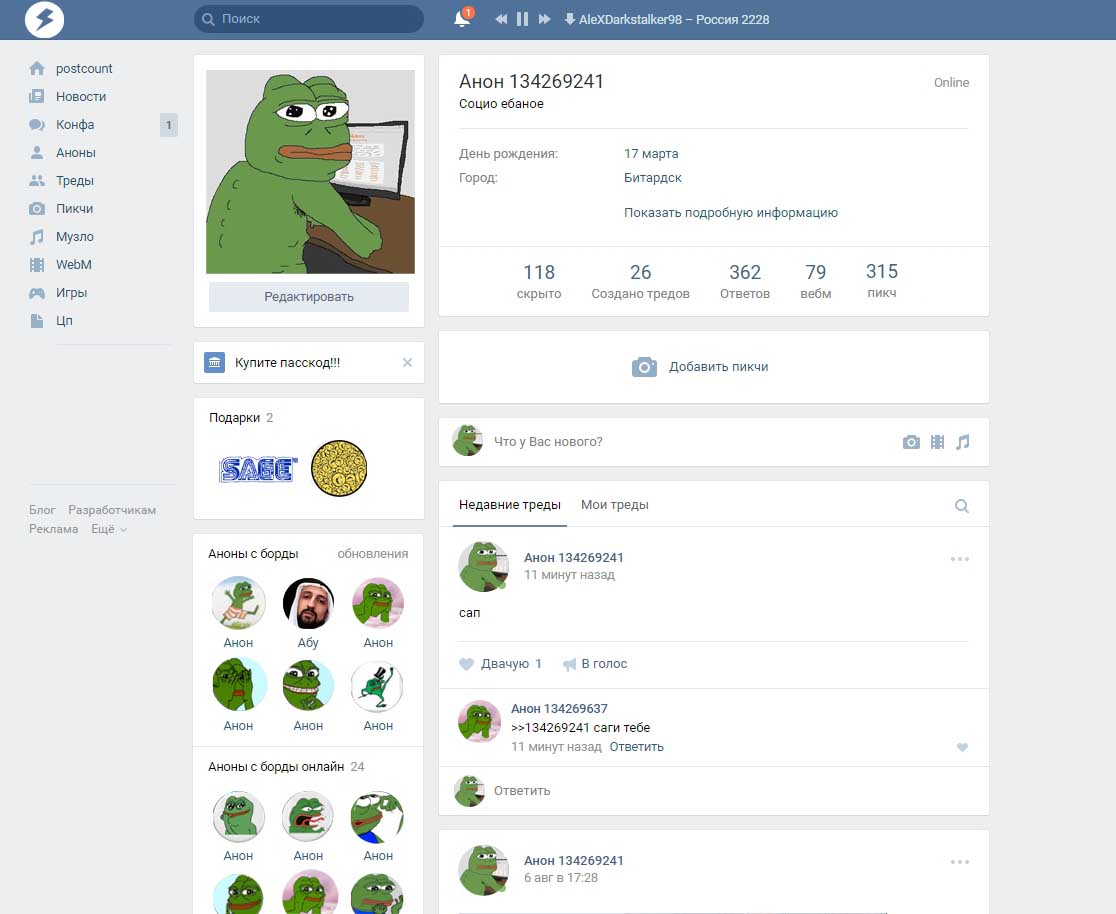The image size is (1116, 914).
Task: Open three-dots menu of the сап post
Action: tap(959, 559)
